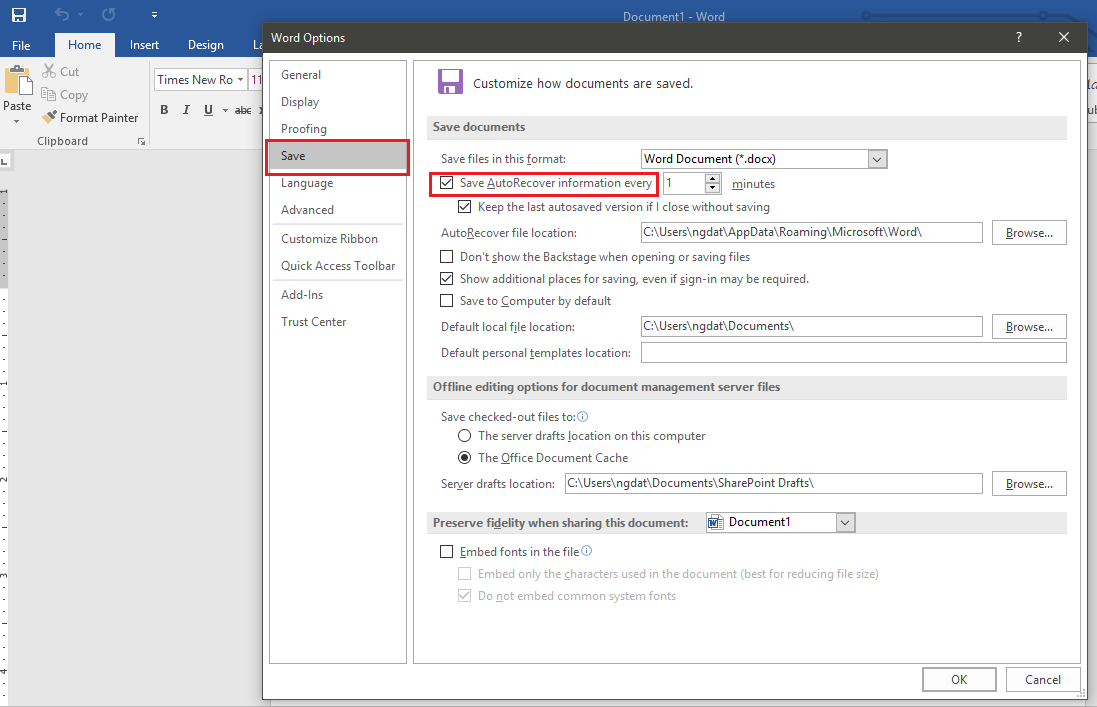Screen dimensions: 1097x707
Task: Toggle Bold formatting
Action: (164, 110)
